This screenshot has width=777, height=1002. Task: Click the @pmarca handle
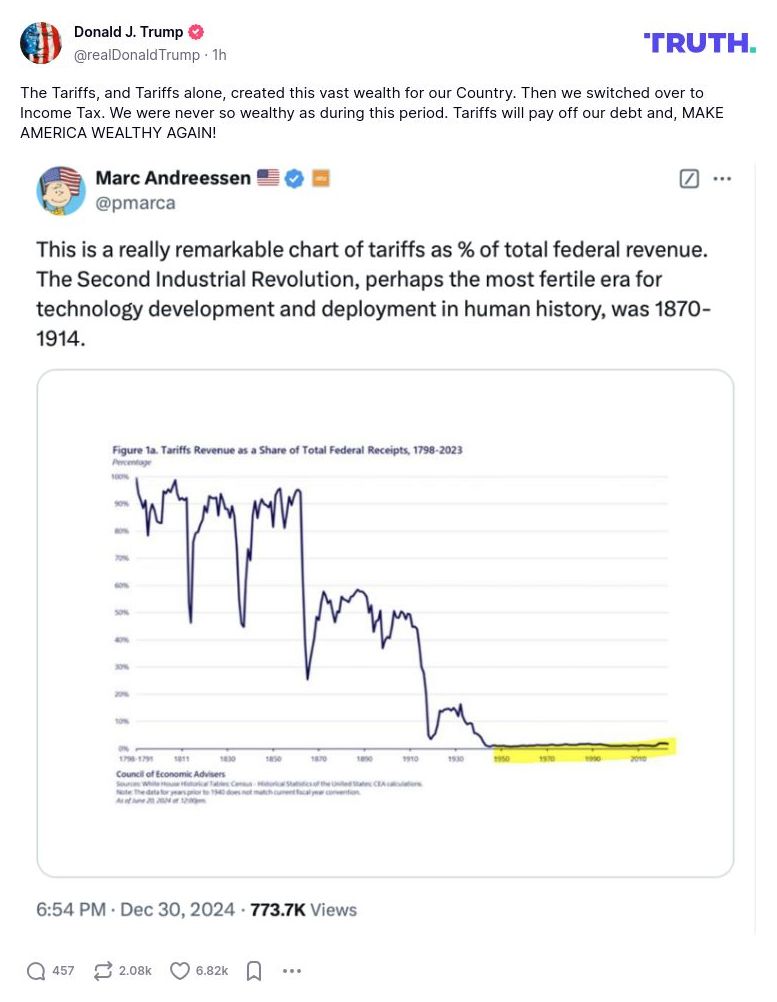[x=135, y=203]
